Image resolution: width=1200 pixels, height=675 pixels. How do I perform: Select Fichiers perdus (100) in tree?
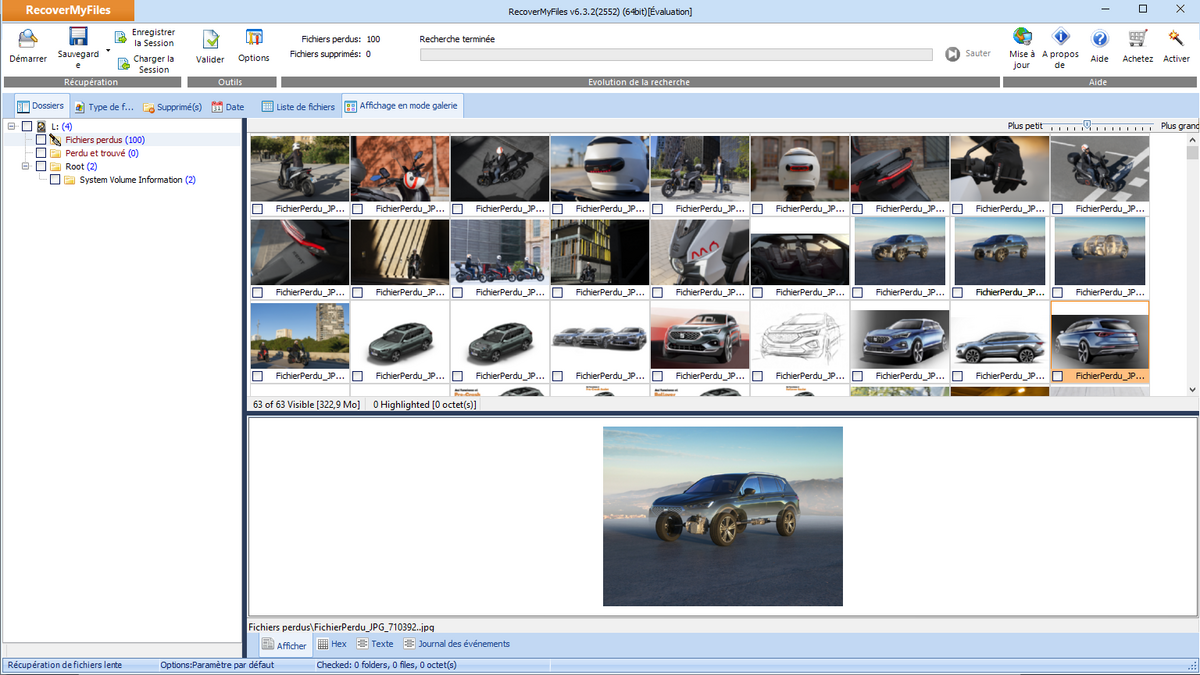tap(105, 140)
